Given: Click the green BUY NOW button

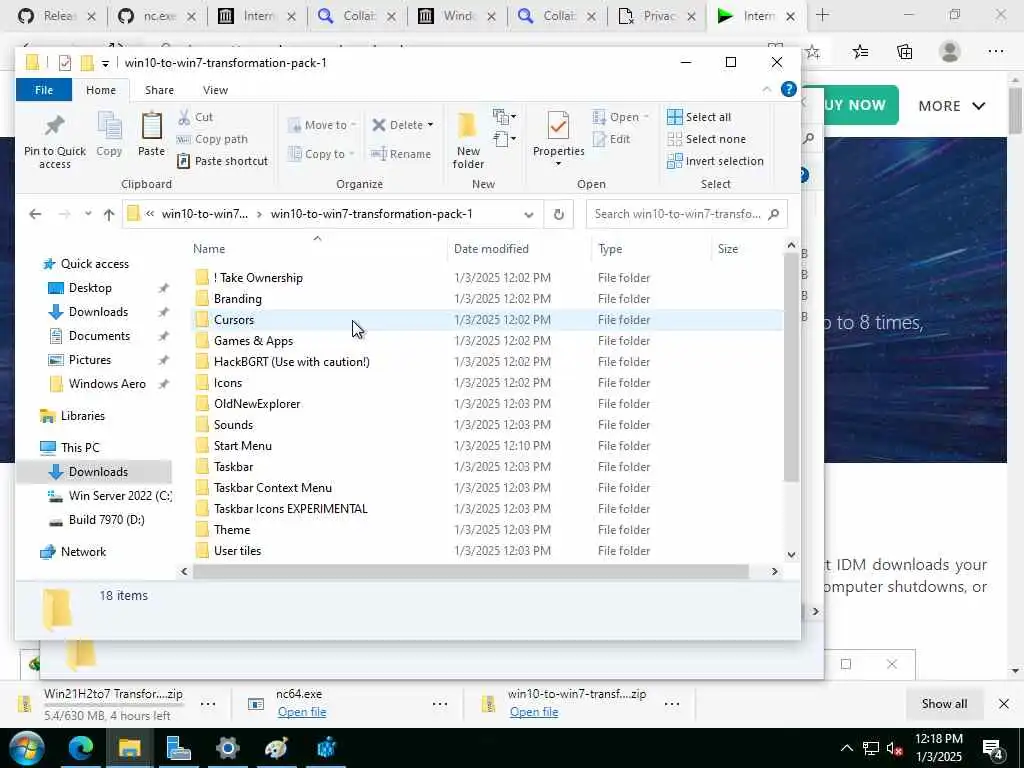Looking at the screenshot, I should (852, 105).
